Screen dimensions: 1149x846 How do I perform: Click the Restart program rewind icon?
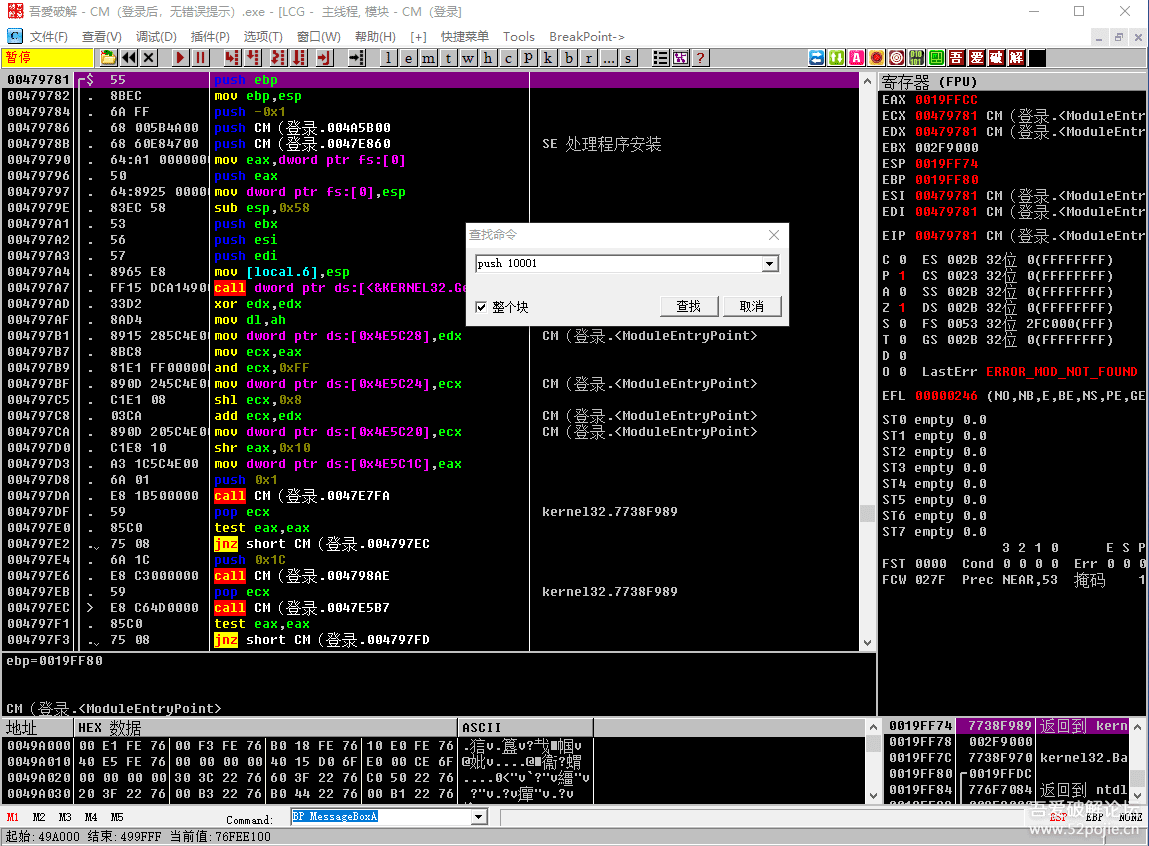(x=129, y=58)
